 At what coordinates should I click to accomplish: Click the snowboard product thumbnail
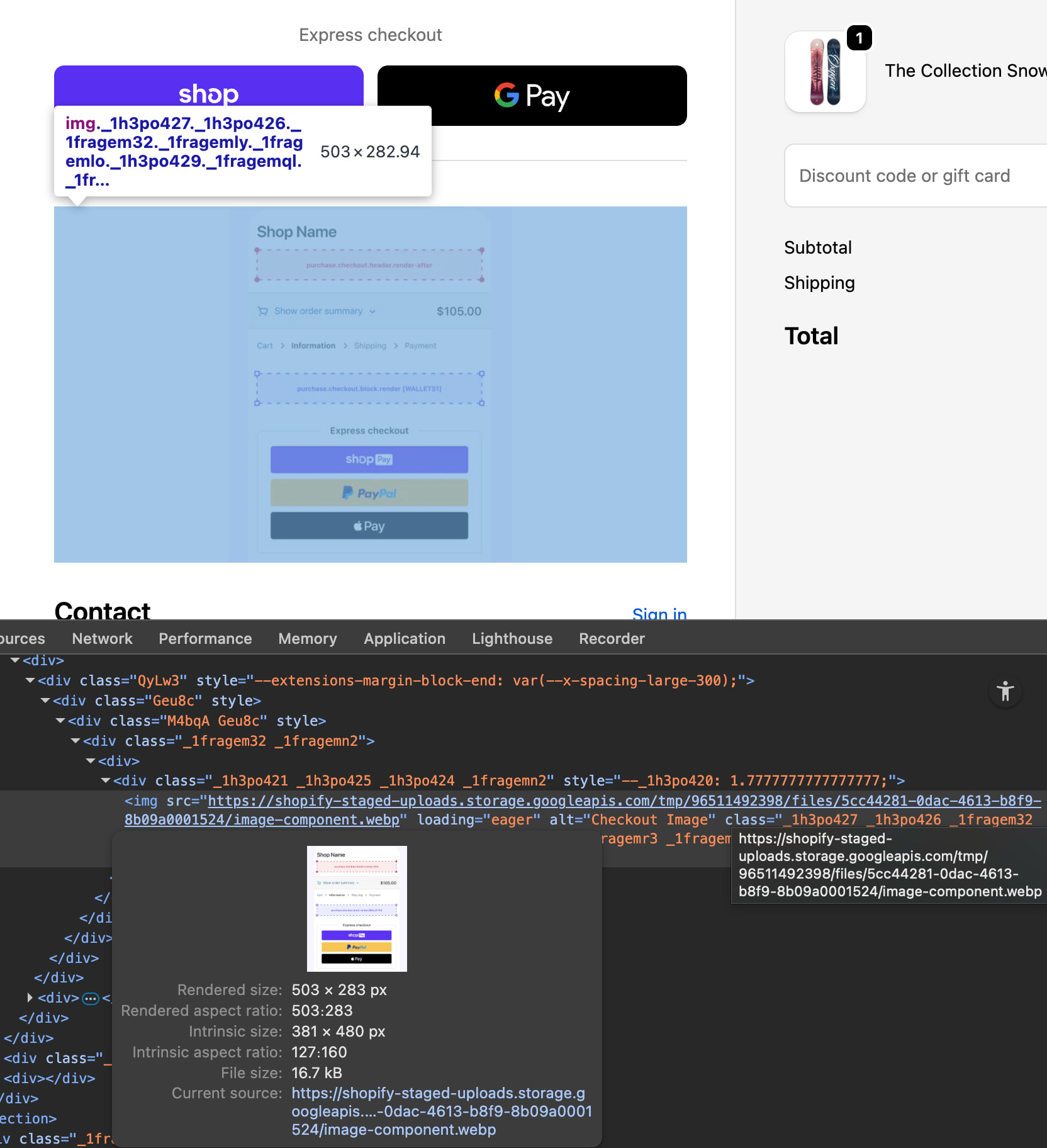click(x=825, y=72)
